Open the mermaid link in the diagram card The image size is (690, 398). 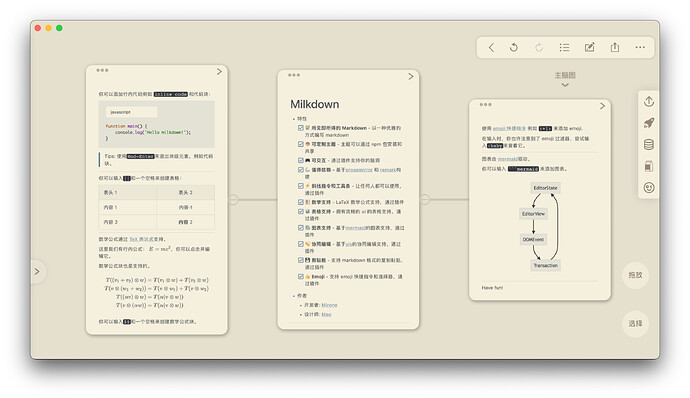(x=507, y=159)
